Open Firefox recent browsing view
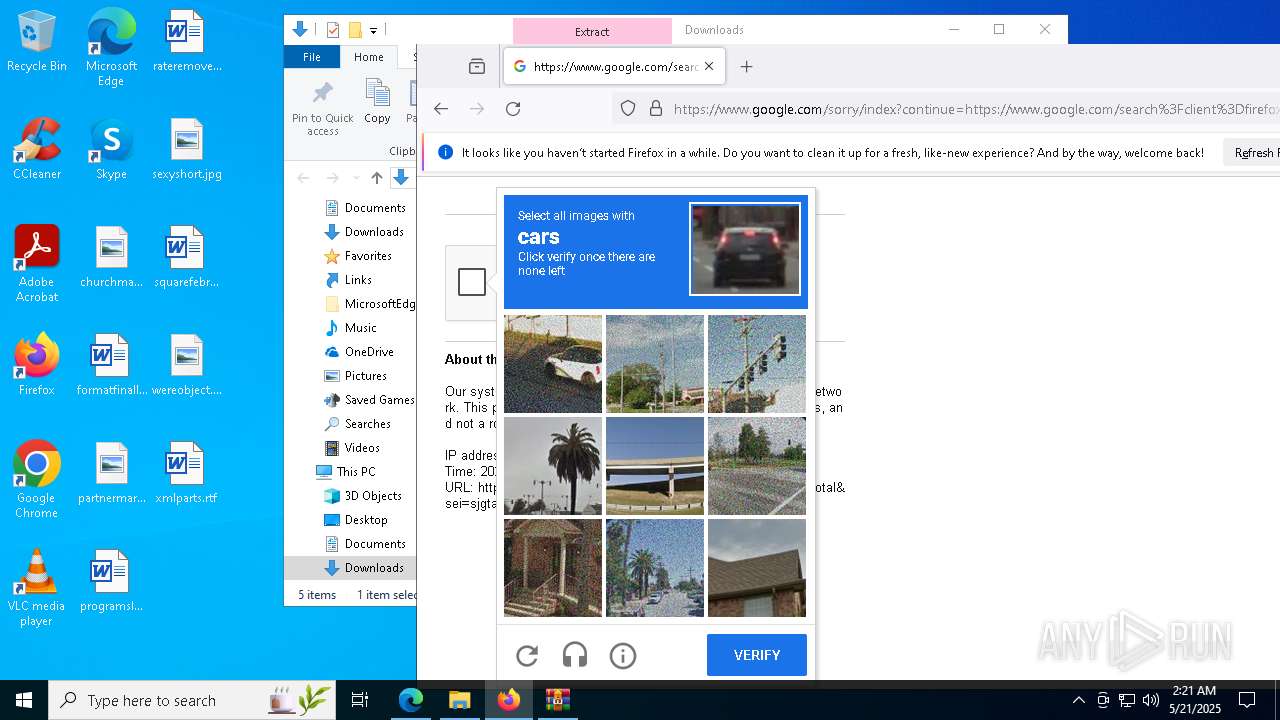Image resolution: width=1280 pixels, height=720 pixels. click(477, 67)
